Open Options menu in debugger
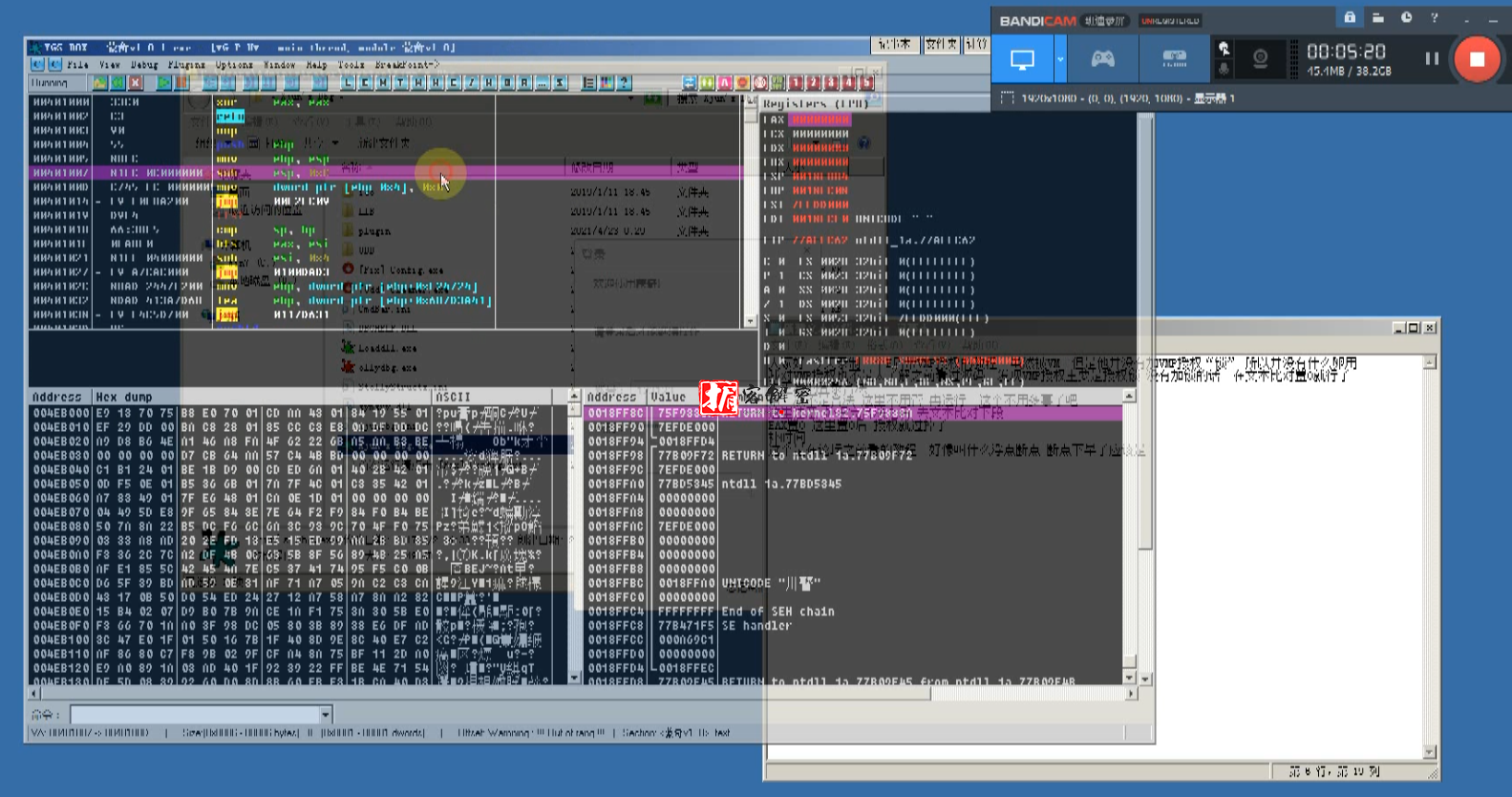 [234, 65]
